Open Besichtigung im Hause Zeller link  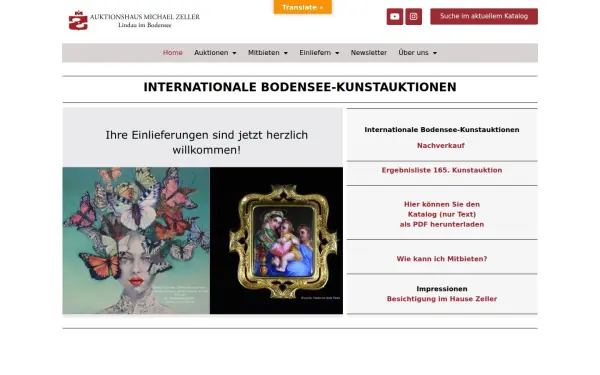(x=442, y=299)
